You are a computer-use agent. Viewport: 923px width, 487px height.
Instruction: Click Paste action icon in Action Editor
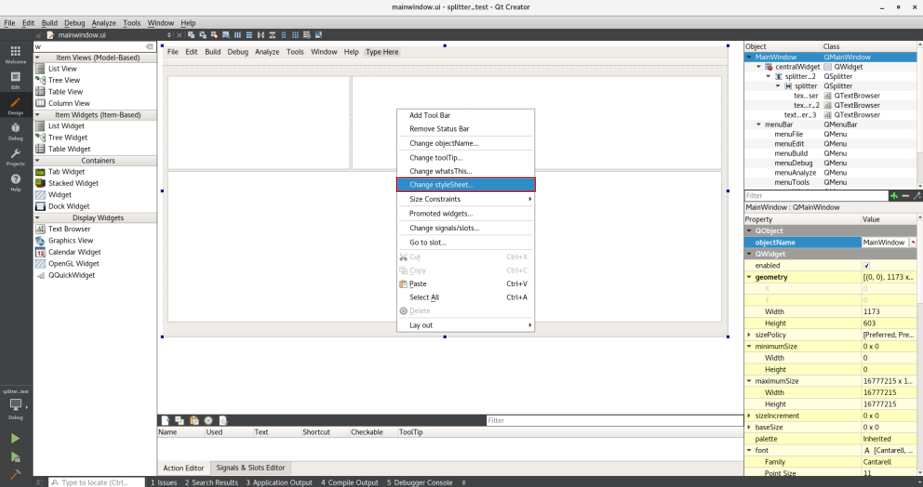(194, 420)
